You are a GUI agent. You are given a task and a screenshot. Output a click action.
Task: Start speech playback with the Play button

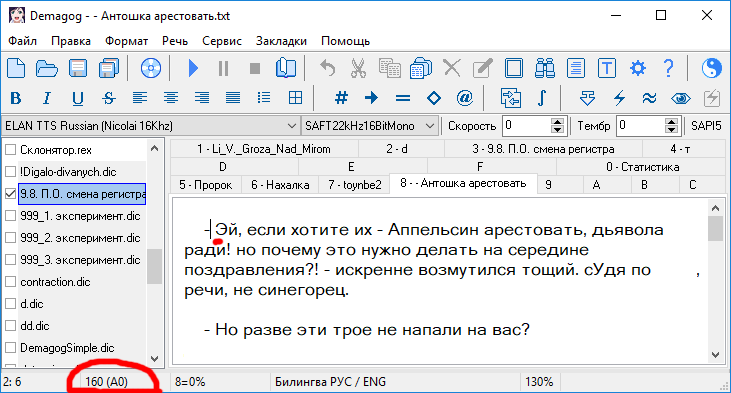[x=193, y=69]
